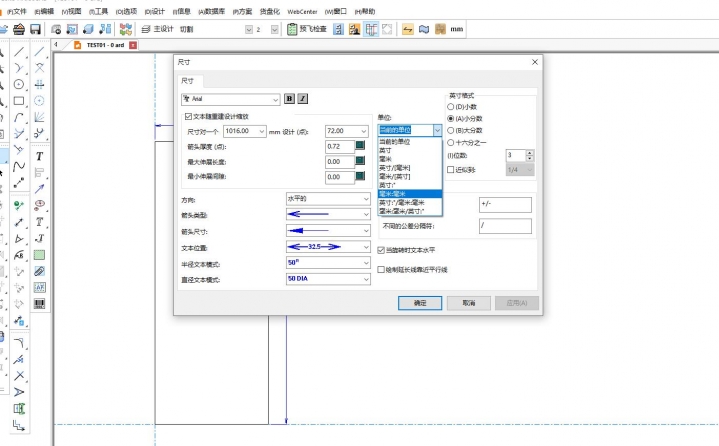Click the 确定 button
Viewport: 719px width, 446px height.
click(420, 302)
